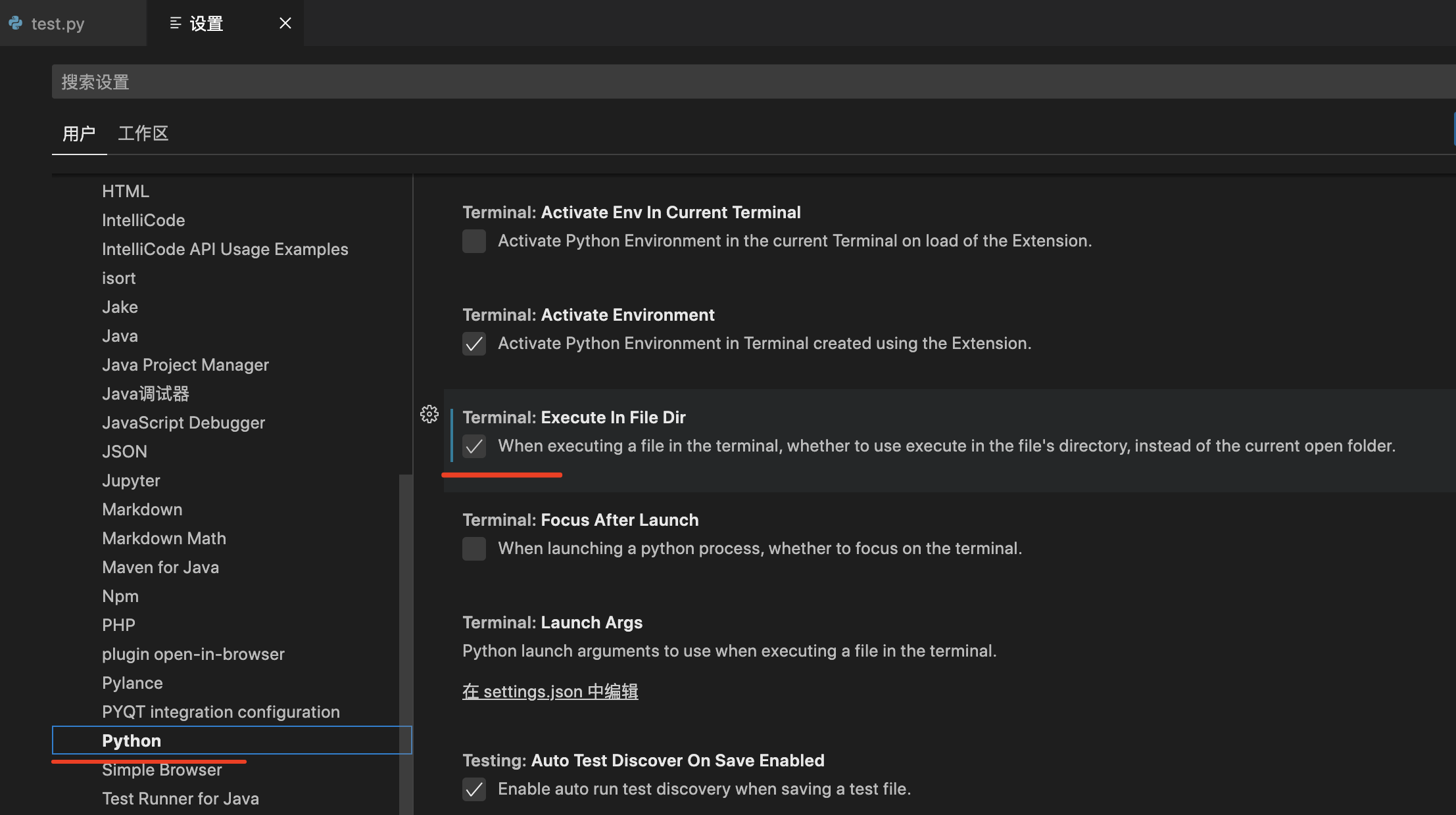Click the Python file icon on test.py tab

pos(16,24)
